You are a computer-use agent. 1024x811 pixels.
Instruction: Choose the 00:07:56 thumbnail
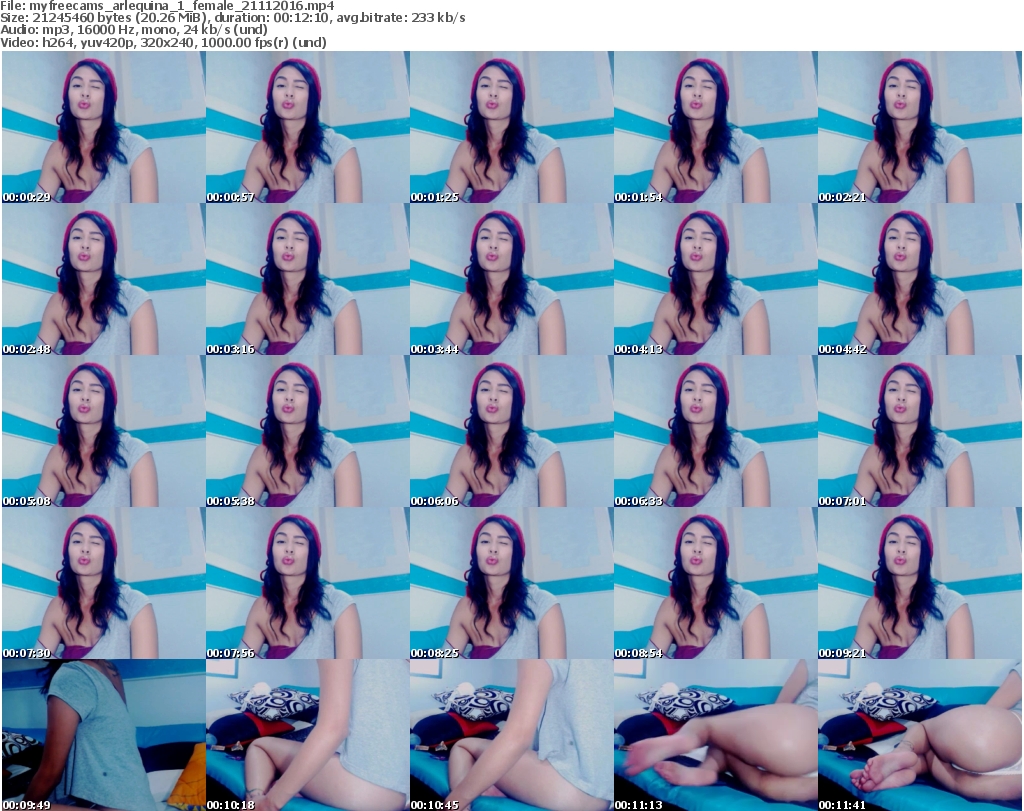click(x=308, y=583)
